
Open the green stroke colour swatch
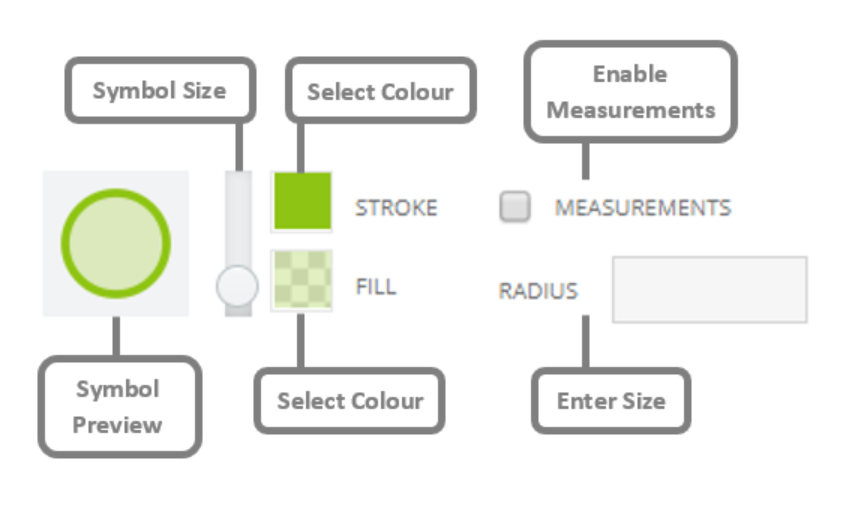pyautogui.click(x=302, y=202)
